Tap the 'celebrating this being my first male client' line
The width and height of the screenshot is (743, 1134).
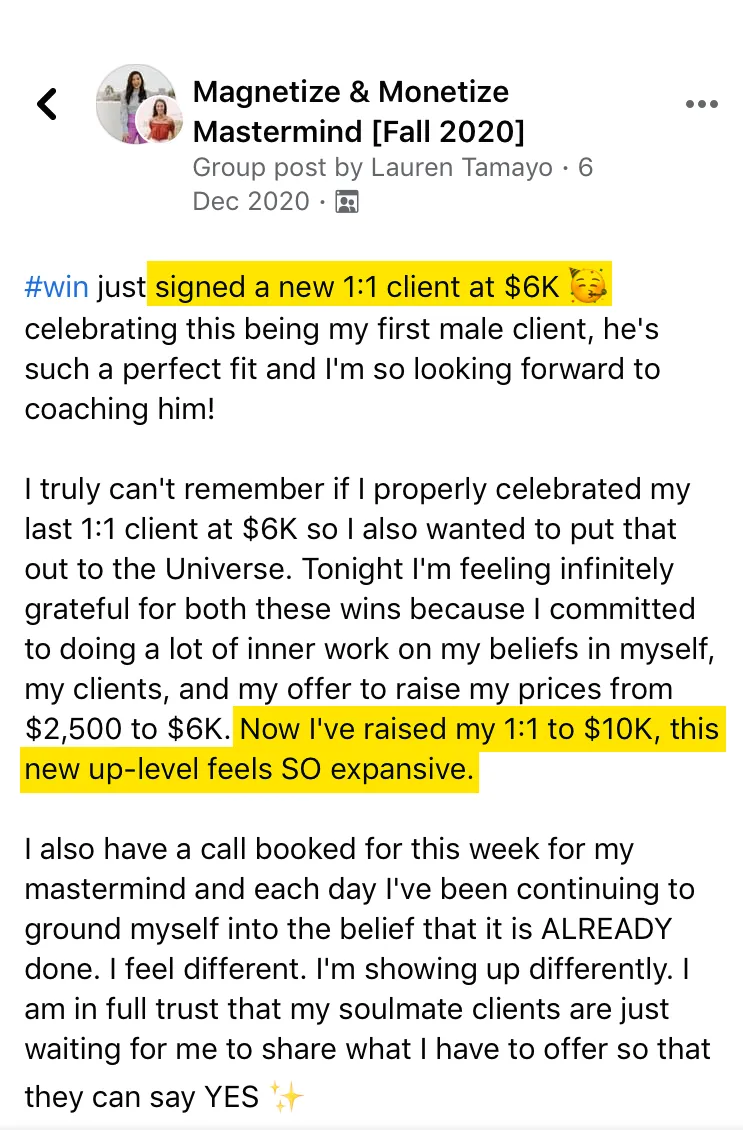point(341,329)
